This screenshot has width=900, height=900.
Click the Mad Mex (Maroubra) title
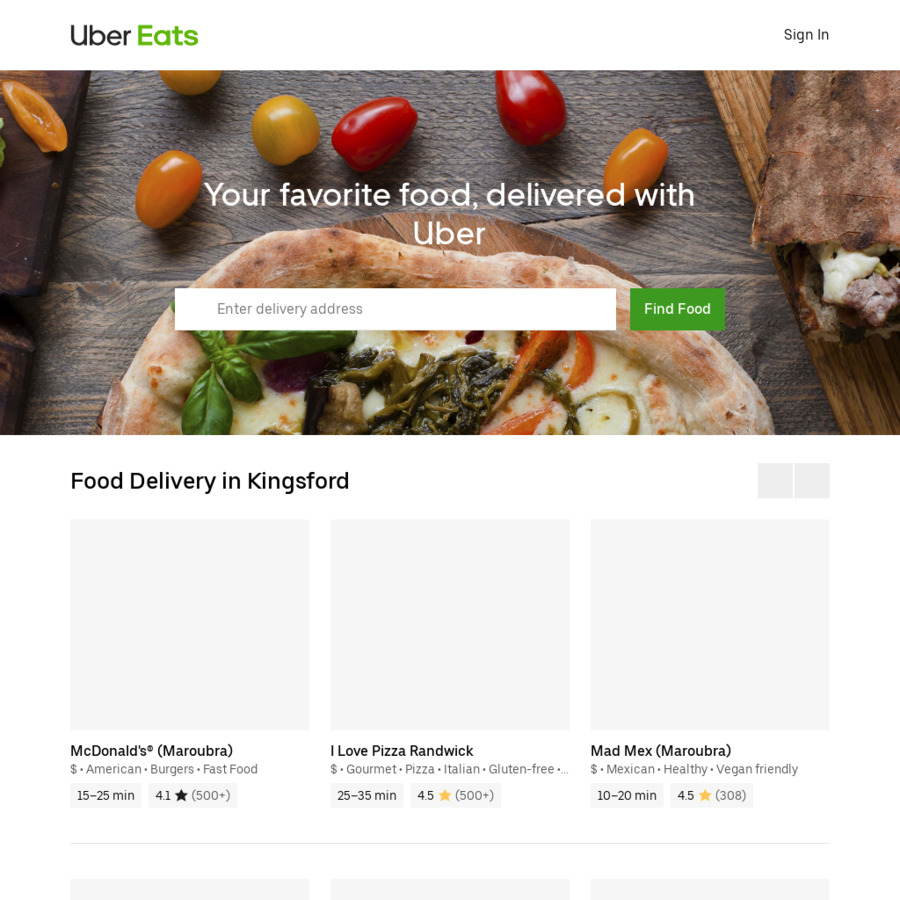[x=661, y=751]
